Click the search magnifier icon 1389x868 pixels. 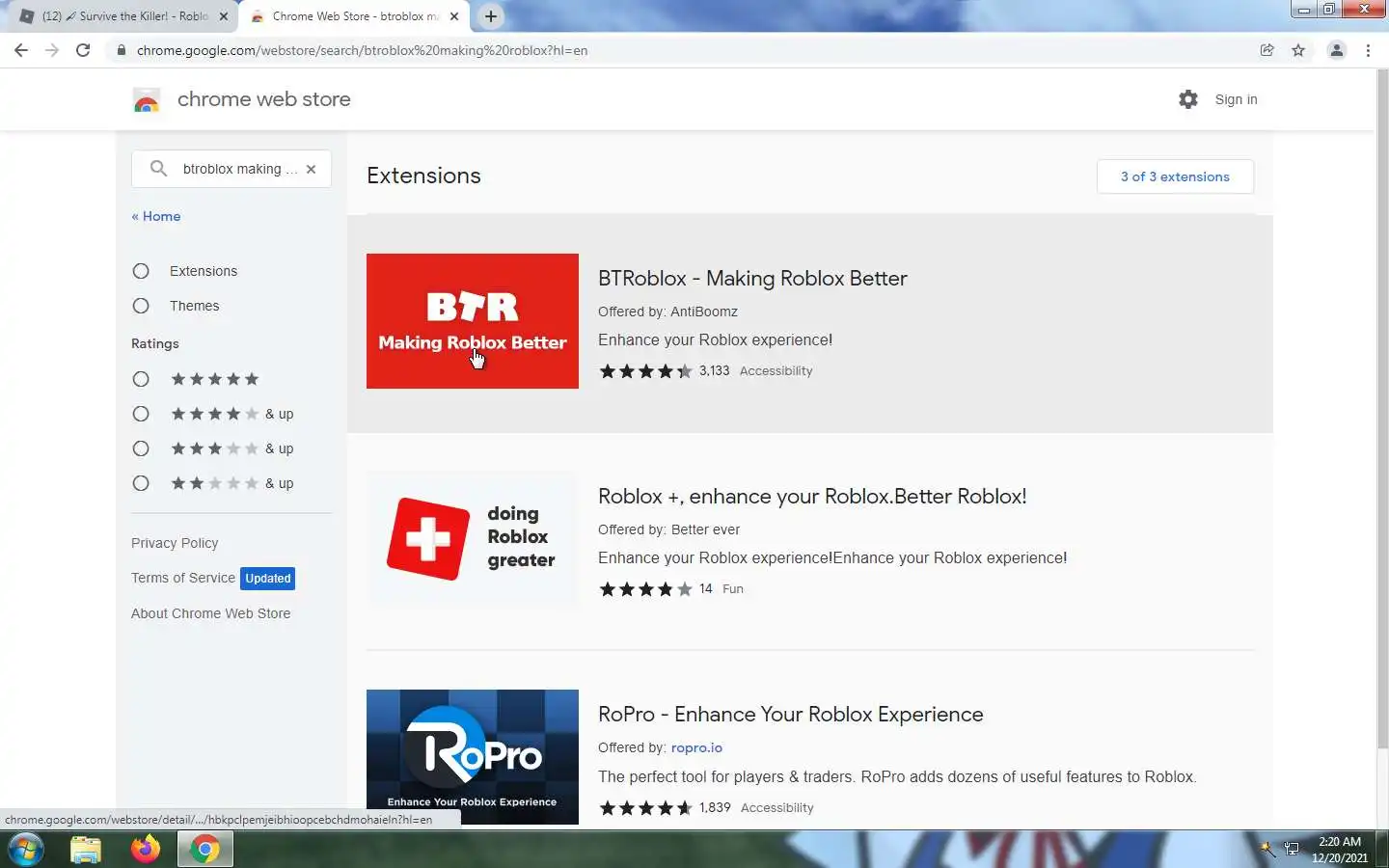click(x=159, y=169)
